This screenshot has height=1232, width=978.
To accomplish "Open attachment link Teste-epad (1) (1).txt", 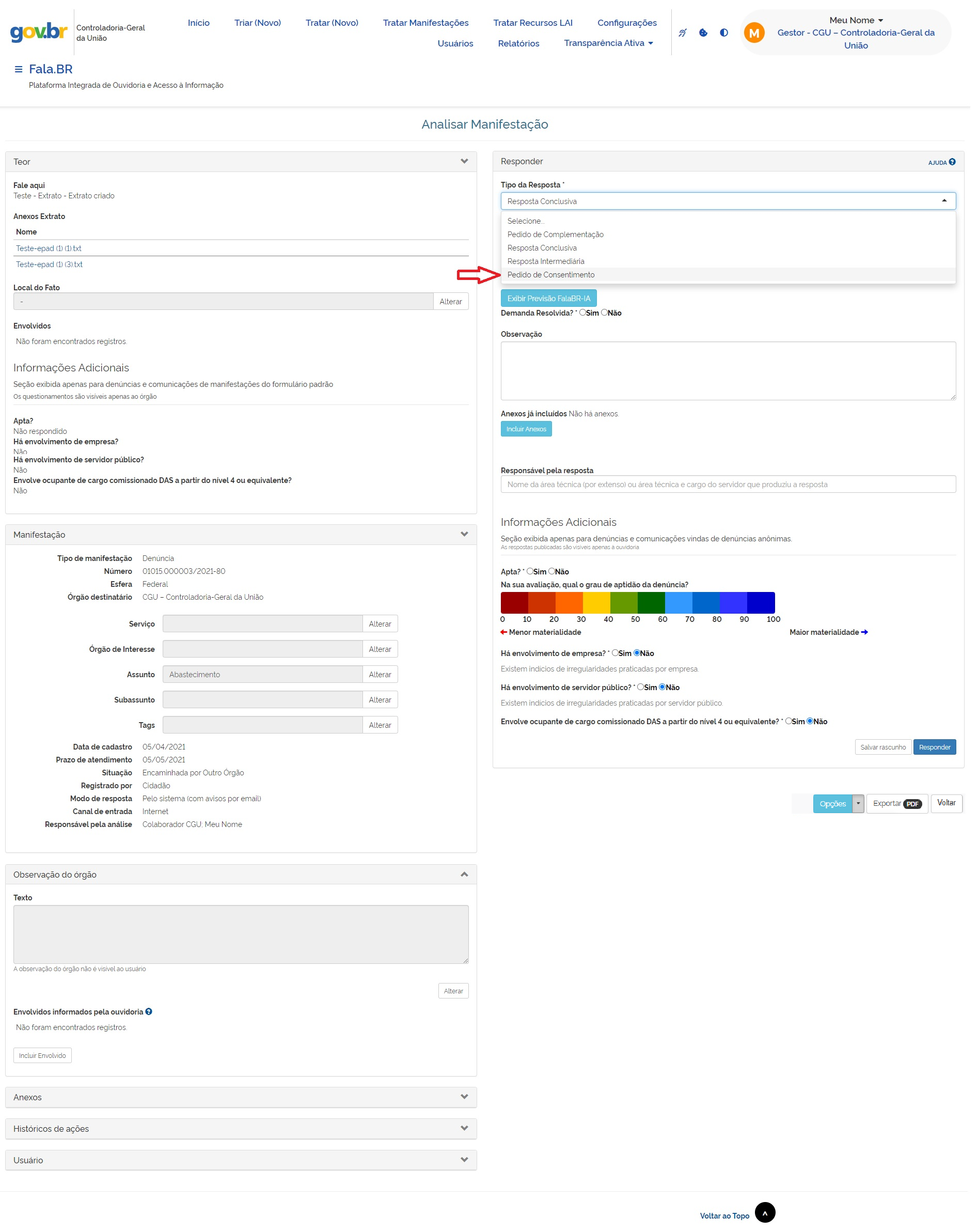I will click(x=49, y=248).
